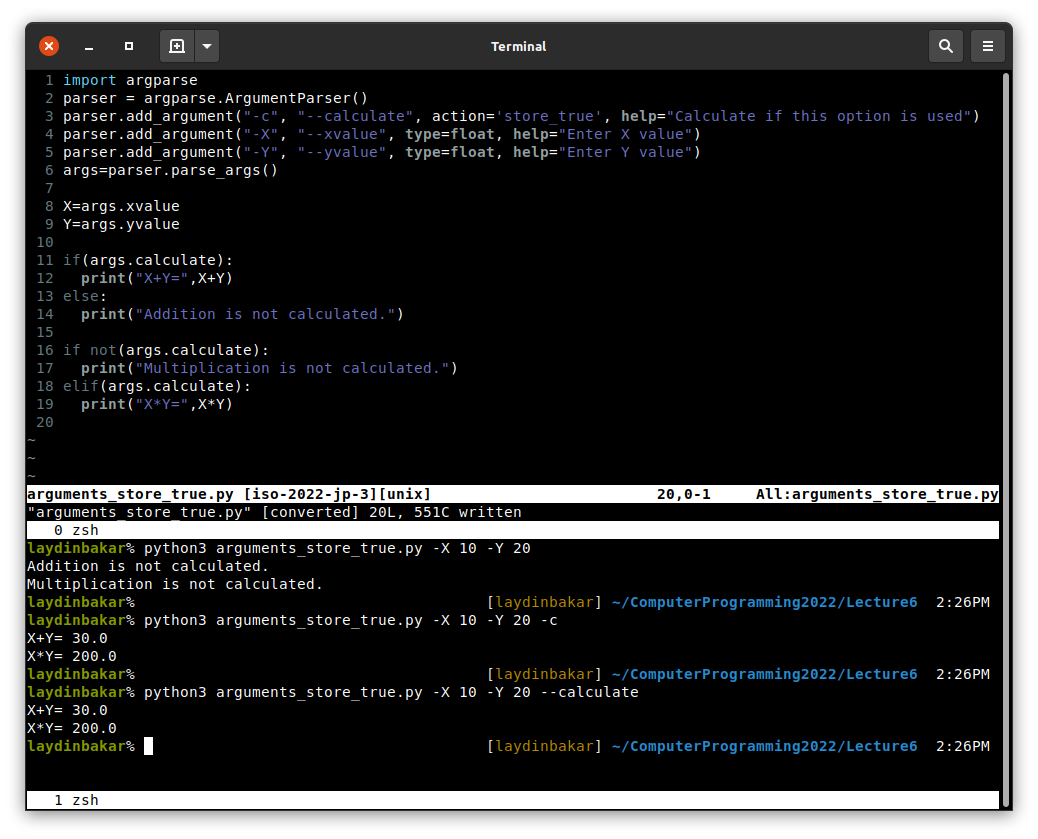The width and height of the screenshot is (1038, 839).
Task: Maximize the Terminal window
Action: (129, 46)
